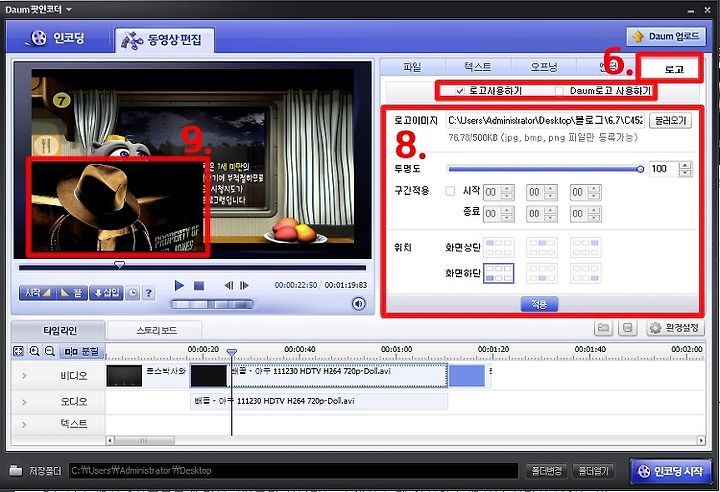The width and height of the screenshot is (720, 492).
Task: Click 불러오기 to load logo image
Action: coord(670,121)
